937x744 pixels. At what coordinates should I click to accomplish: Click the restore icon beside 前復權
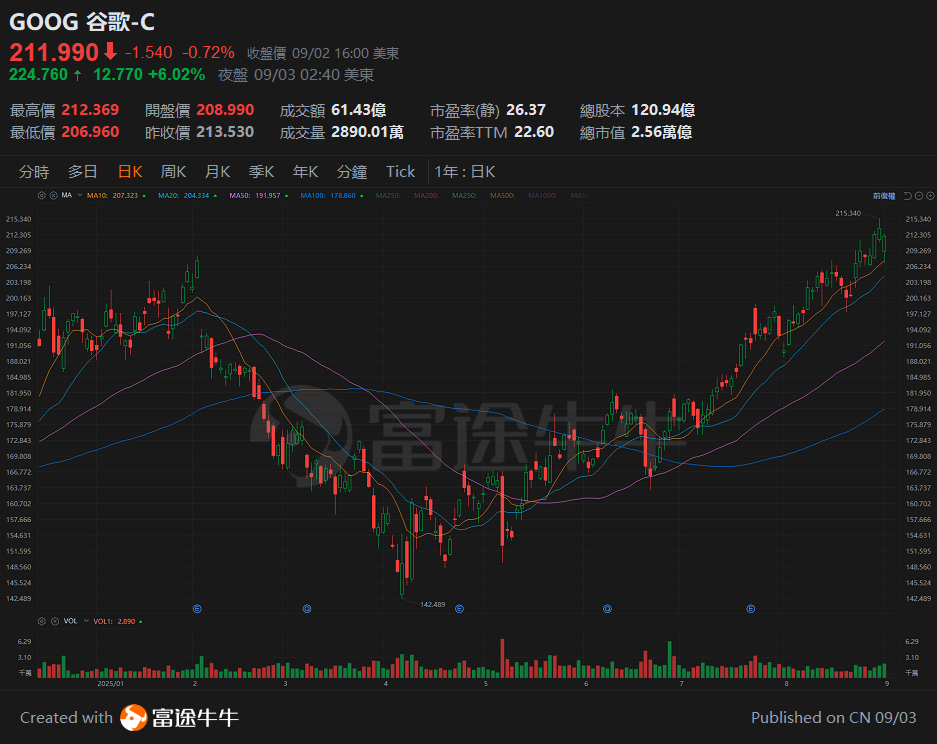pos(908,195)
